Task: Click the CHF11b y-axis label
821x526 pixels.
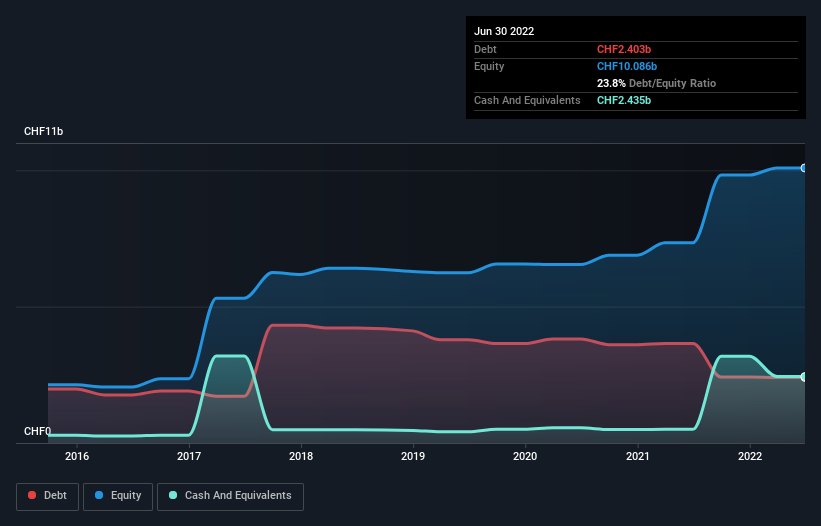Action: click(x=43, y=131)
